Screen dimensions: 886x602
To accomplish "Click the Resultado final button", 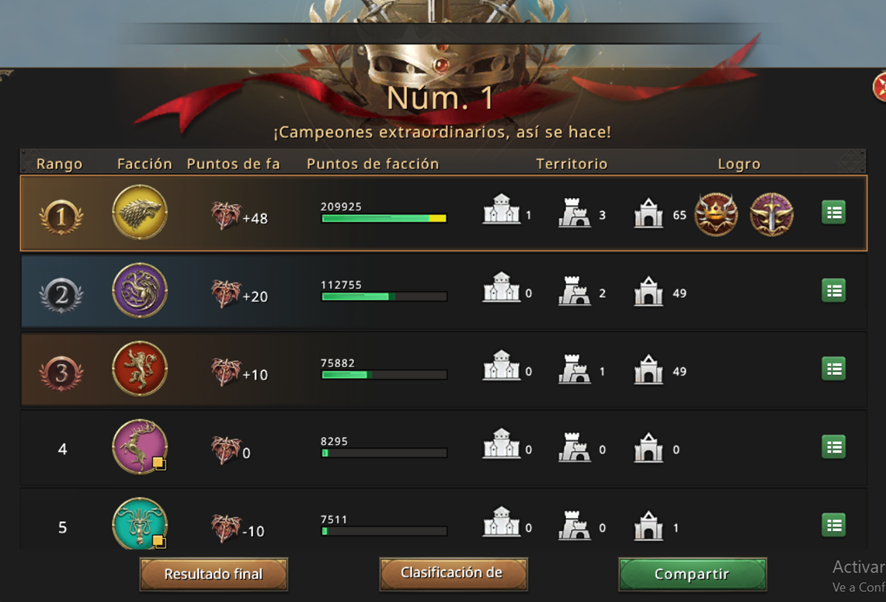I will (x=214, y=574).
